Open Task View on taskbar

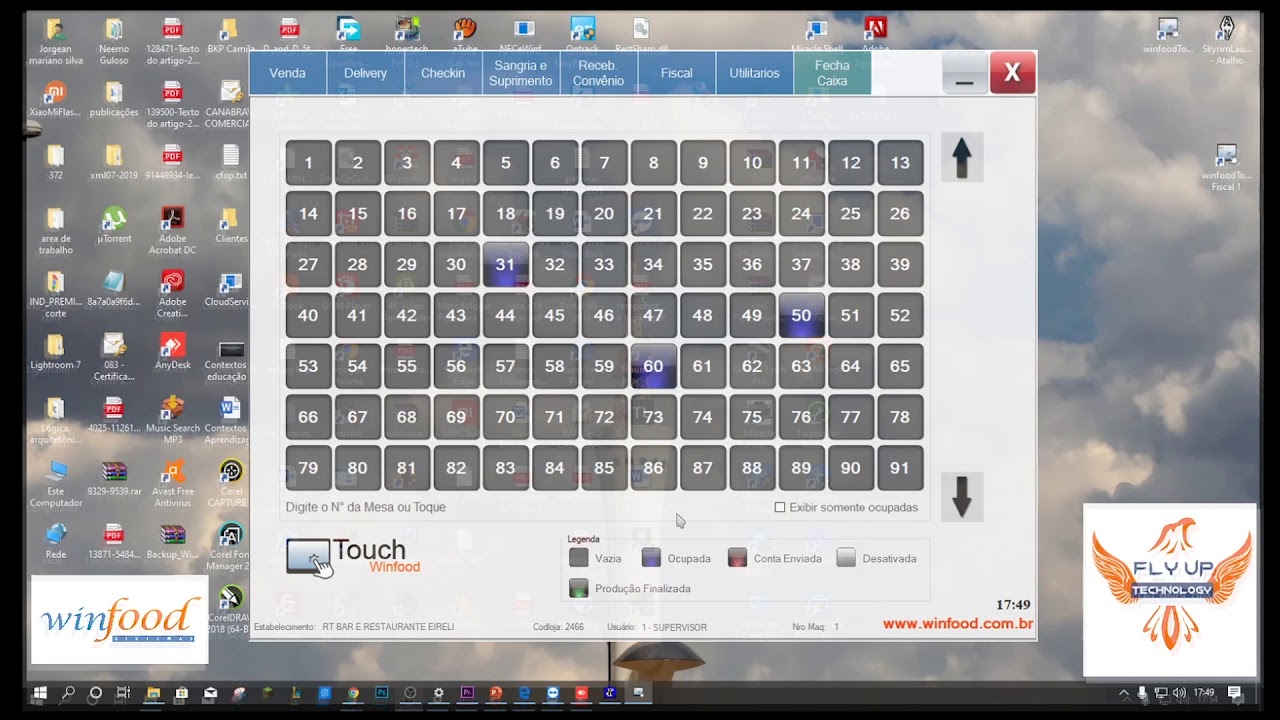pos(124,692)
